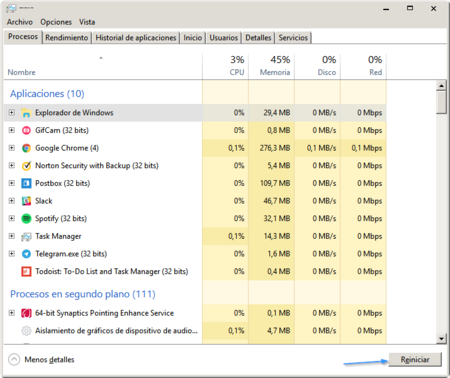Sort by the Red column header
The height and width of the screenshot is (378, 450).
[363, 67]
